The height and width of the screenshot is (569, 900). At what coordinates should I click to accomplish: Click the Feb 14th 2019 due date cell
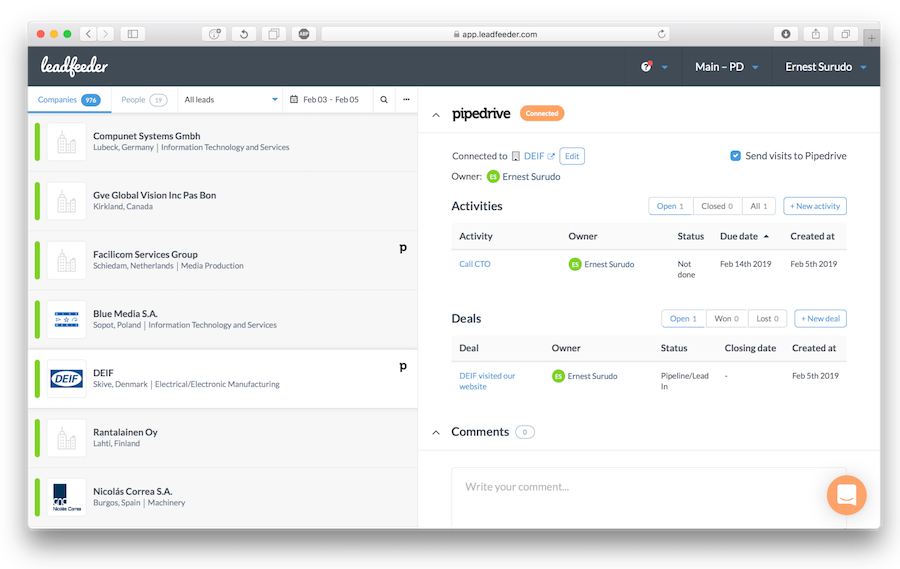pos(746,264)
